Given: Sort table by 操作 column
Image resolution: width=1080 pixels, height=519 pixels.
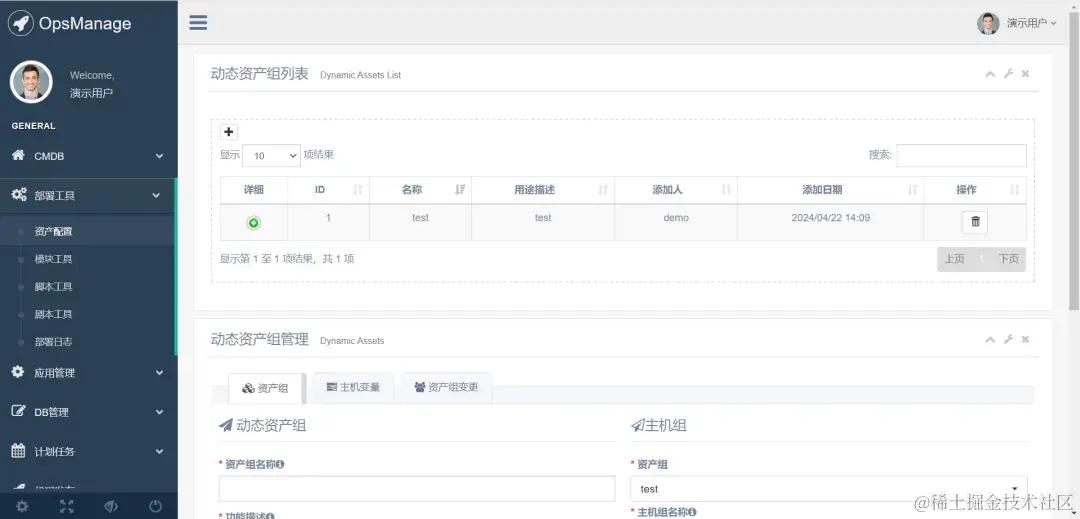Looking at the screenshot, I should click(975, 190).
